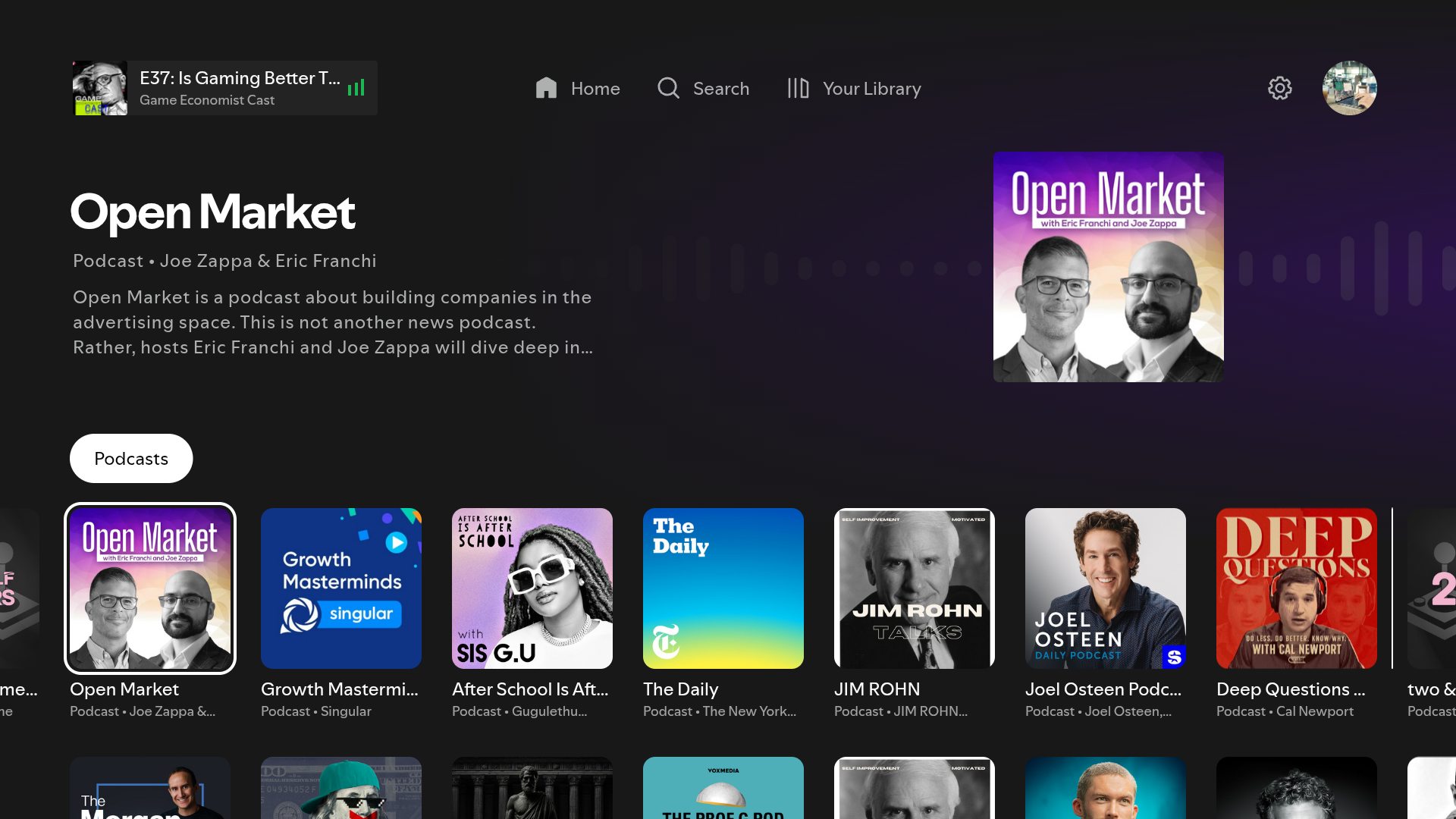Click the Open Market title link below tile
1456x819 pixels.
124,689
